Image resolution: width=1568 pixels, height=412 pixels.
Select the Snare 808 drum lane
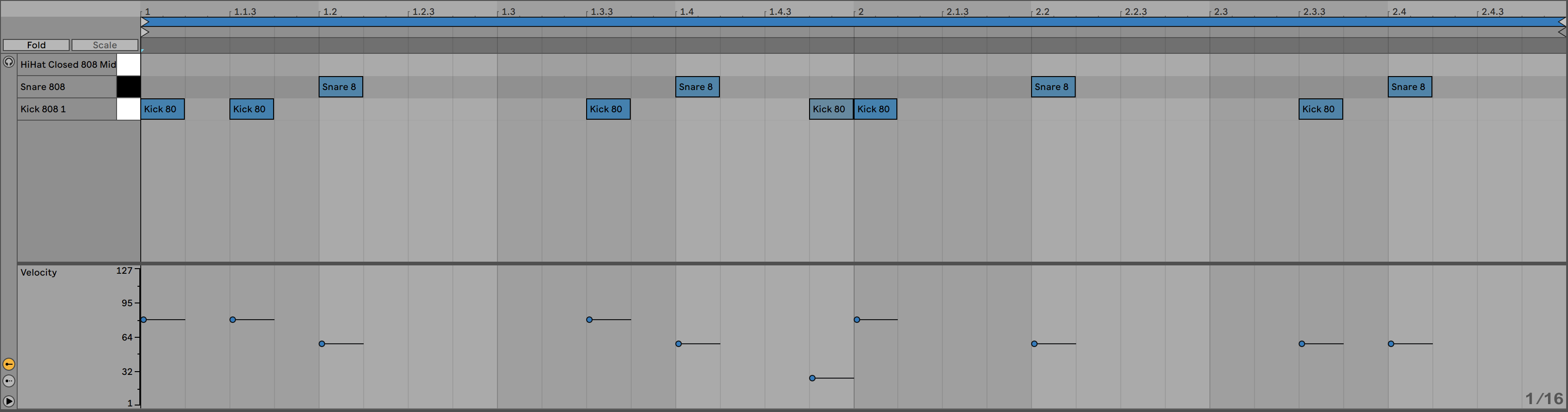[x=67, y=87]
